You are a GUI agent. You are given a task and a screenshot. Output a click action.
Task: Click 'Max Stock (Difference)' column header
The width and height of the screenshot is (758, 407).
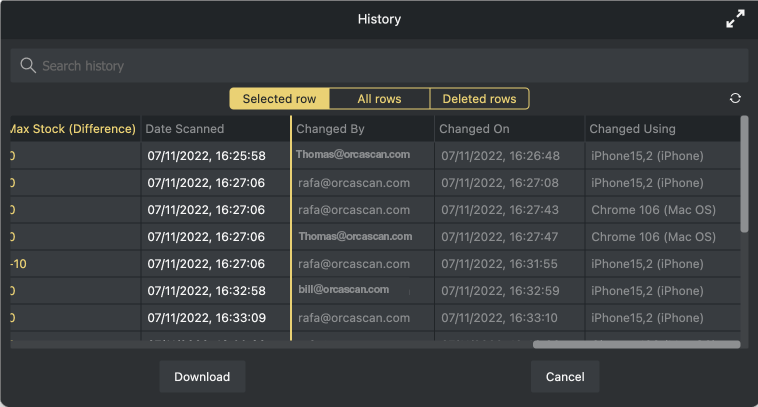(x=72, y=129)
